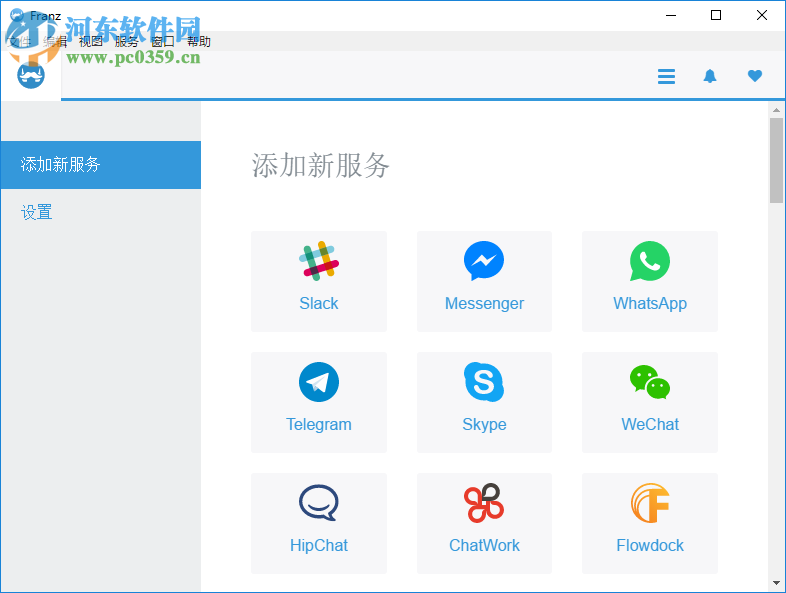Screen dimensions: 786x593
Task: Select the Flowdock service icon
Action: [x=650, y=503]
